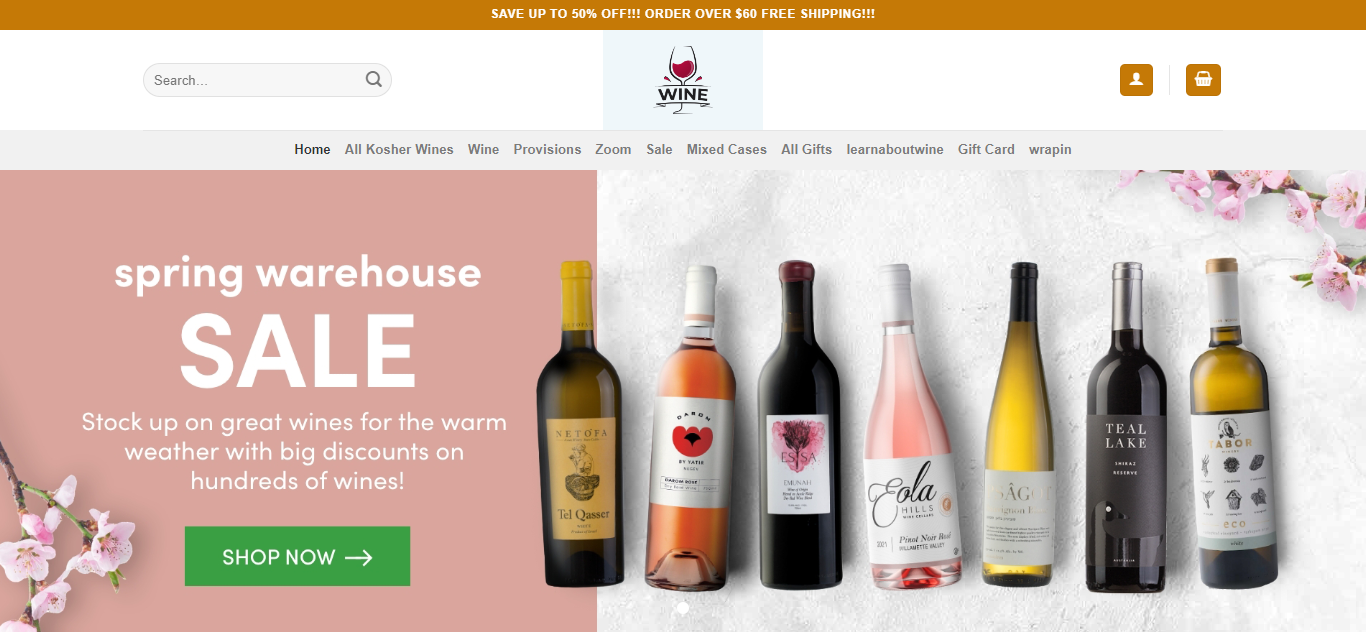Open the user account icon
Viewport: 1366px width, 635px height.
pyautogui.click(x=1136, y=80)
